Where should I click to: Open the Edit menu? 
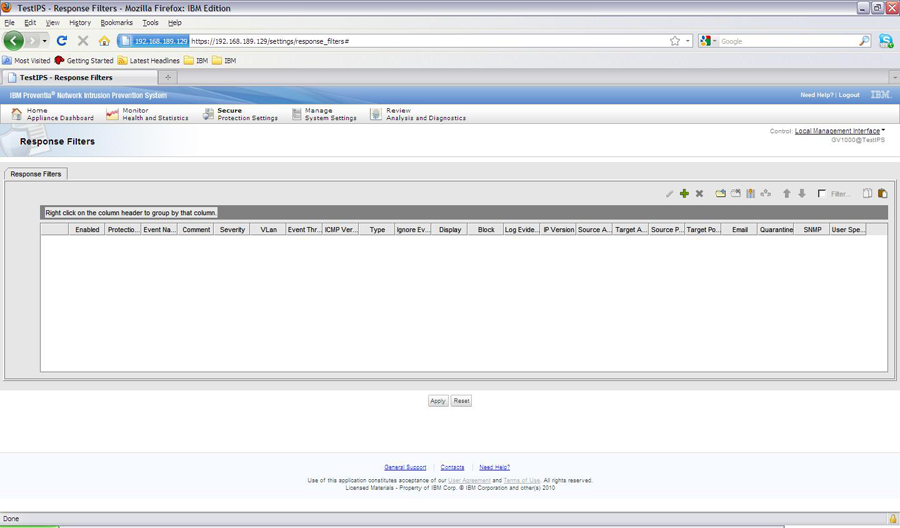pos(30,23)
